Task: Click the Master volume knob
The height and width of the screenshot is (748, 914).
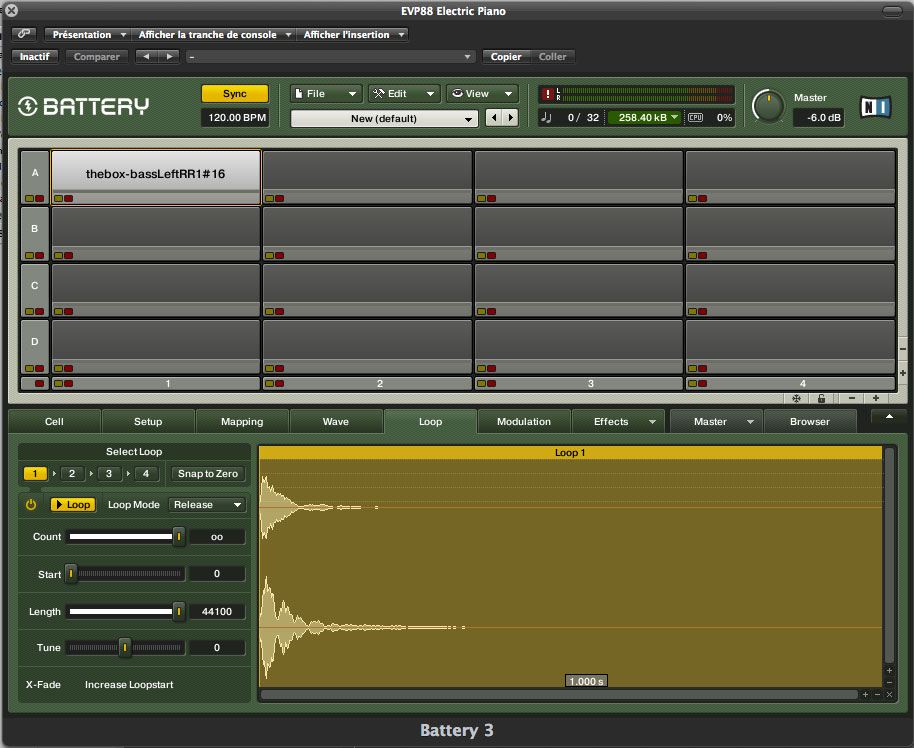Action: pyautogui.click(x=768, y=107)
